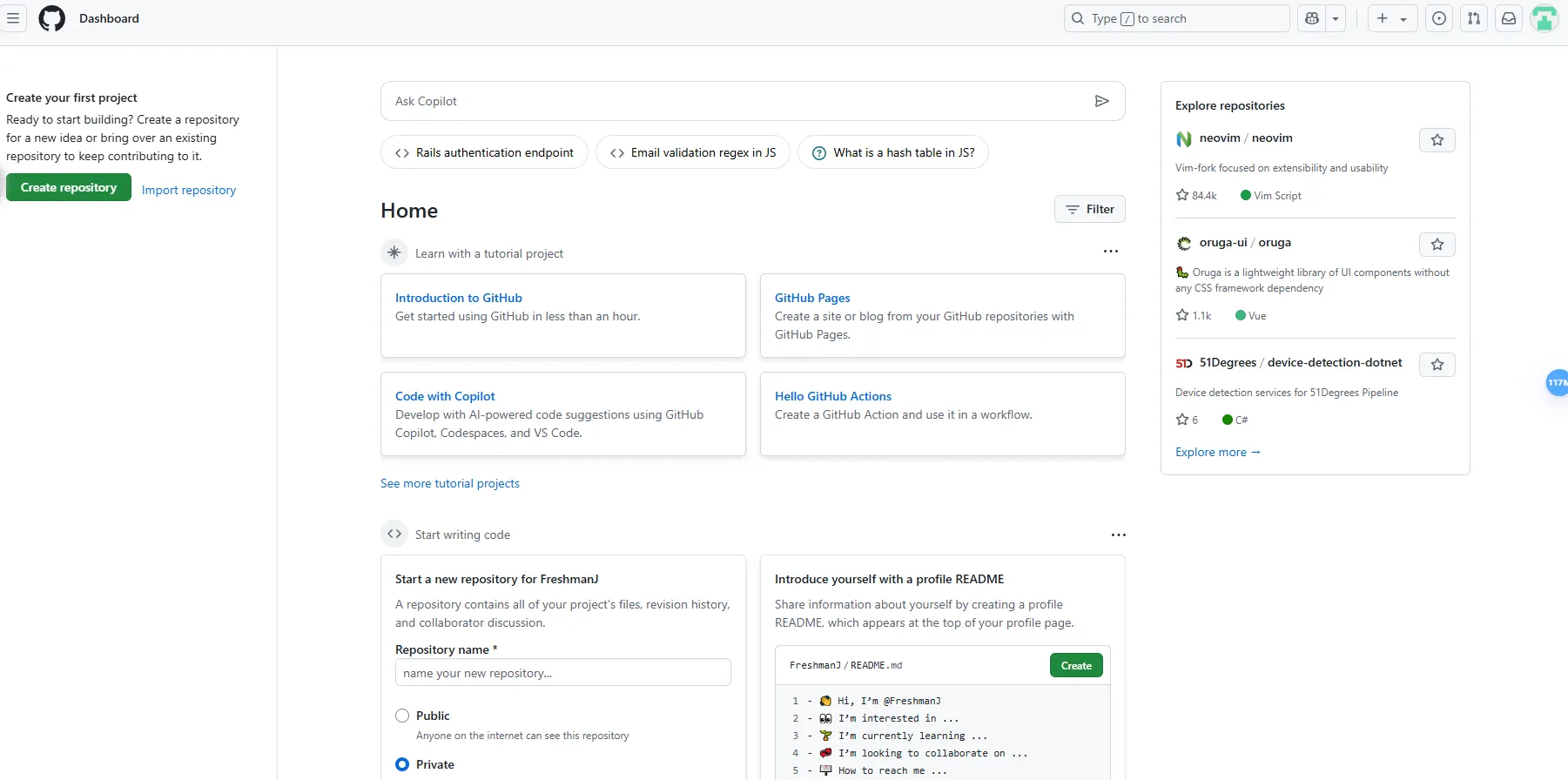Viewport: 1568px width, 780px height.
Task: Star the 51Degrees device-detection-dotnet repository
Action: [1437, 365]
